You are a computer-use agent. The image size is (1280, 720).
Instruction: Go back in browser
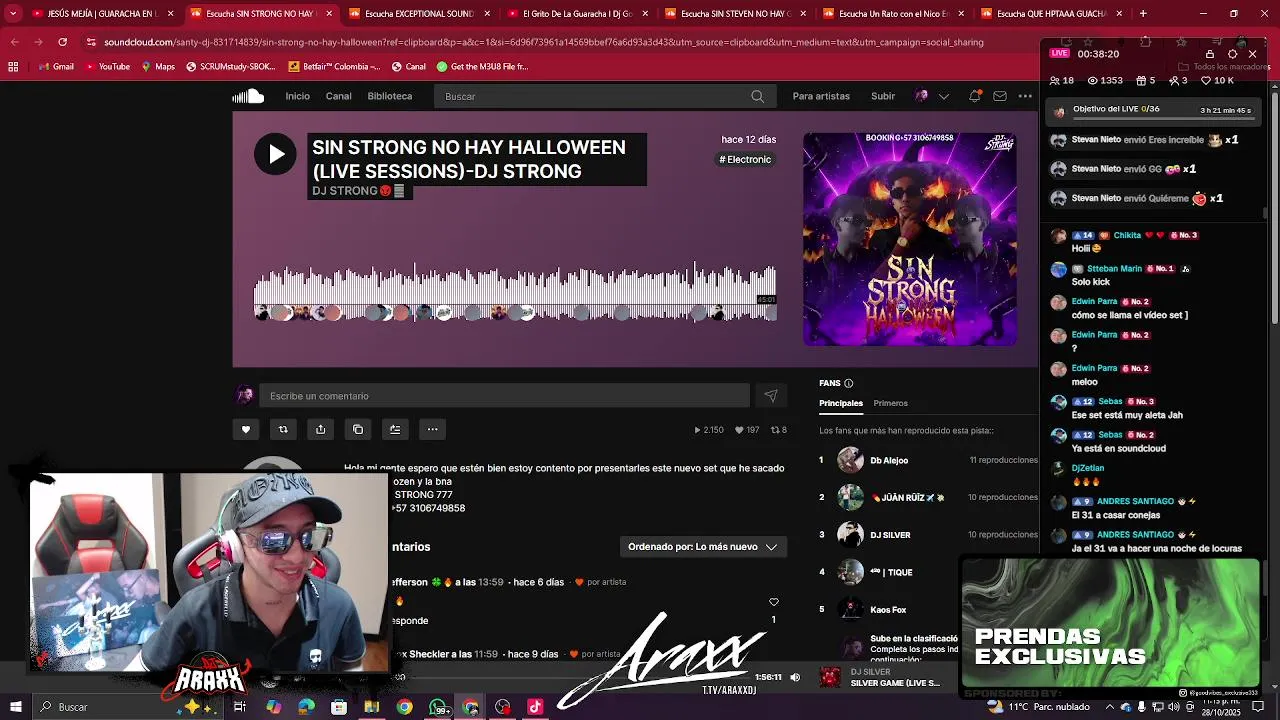coord(15,42)
